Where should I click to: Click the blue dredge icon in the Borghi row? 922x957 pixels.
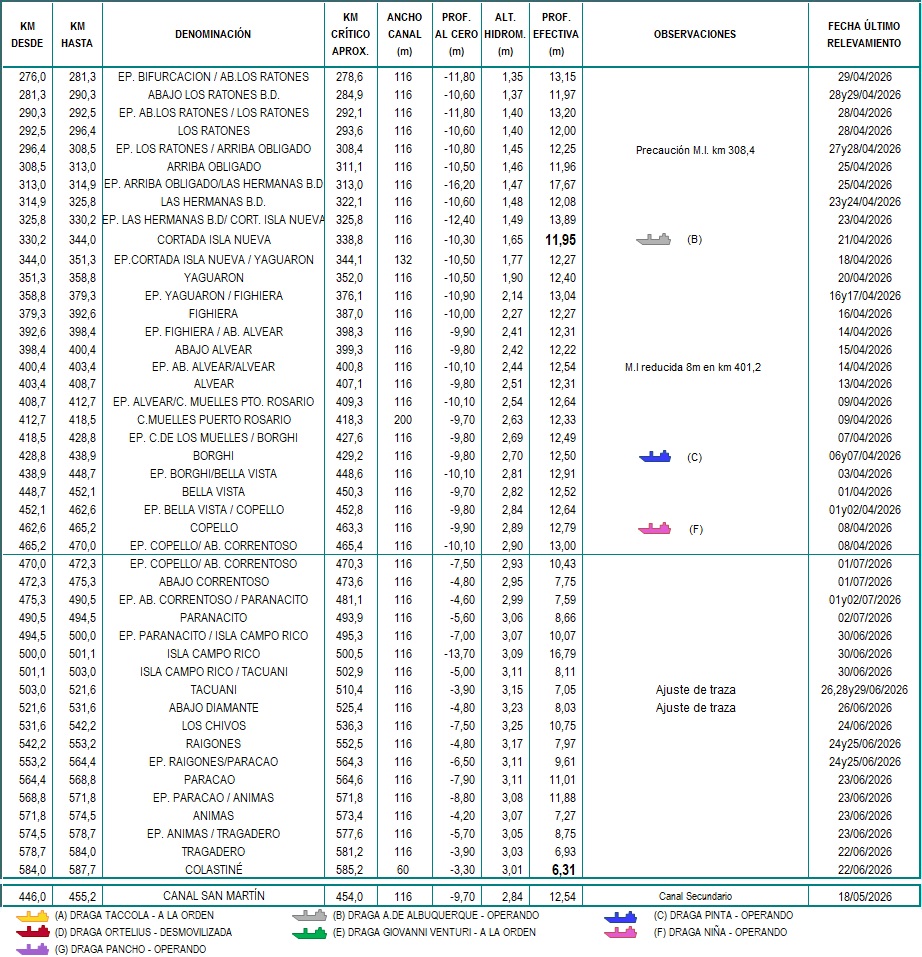click(x=655, y=457)
